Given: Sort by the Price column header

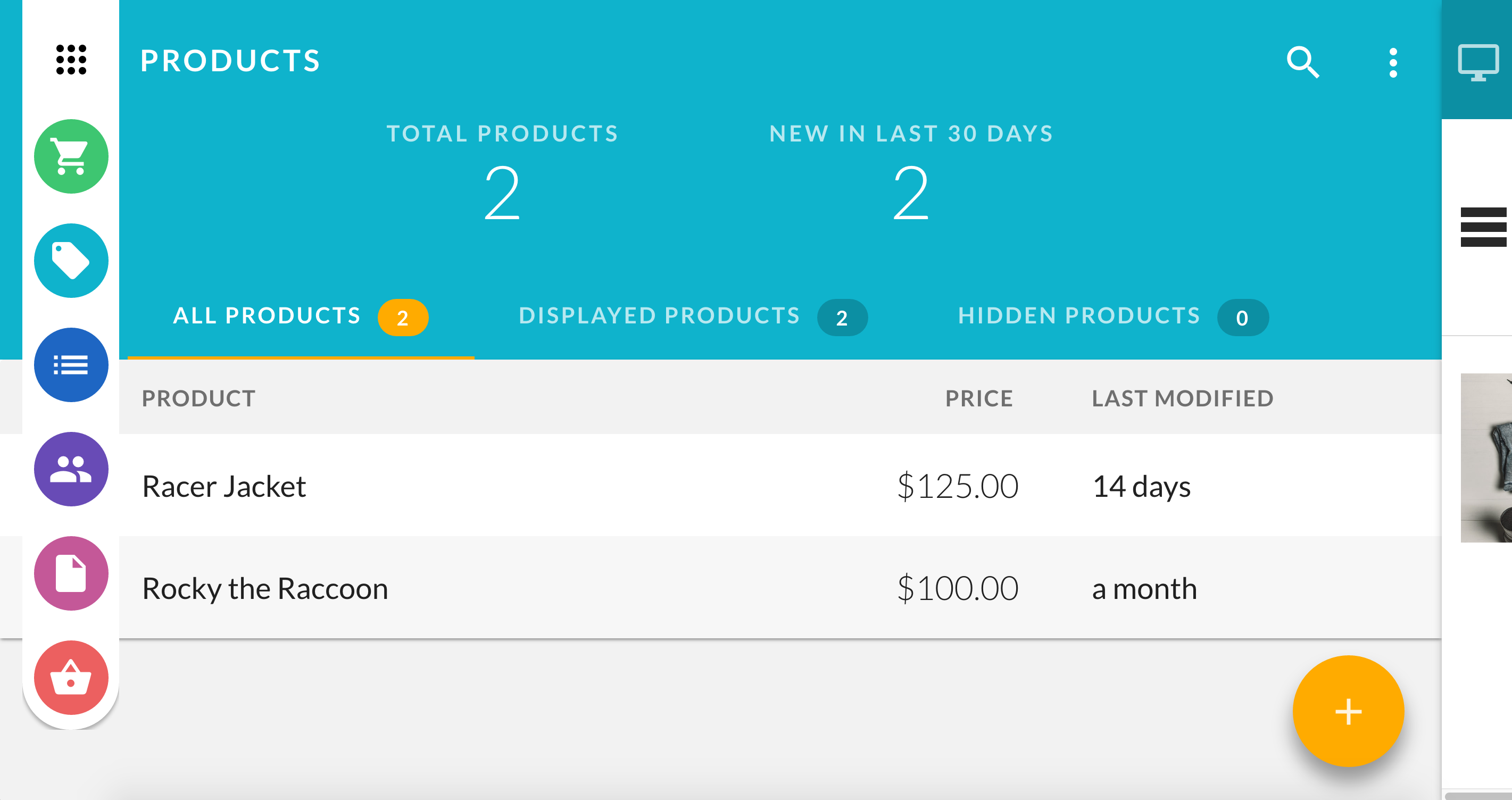Looking at the screenshot, I should [979, 398].
